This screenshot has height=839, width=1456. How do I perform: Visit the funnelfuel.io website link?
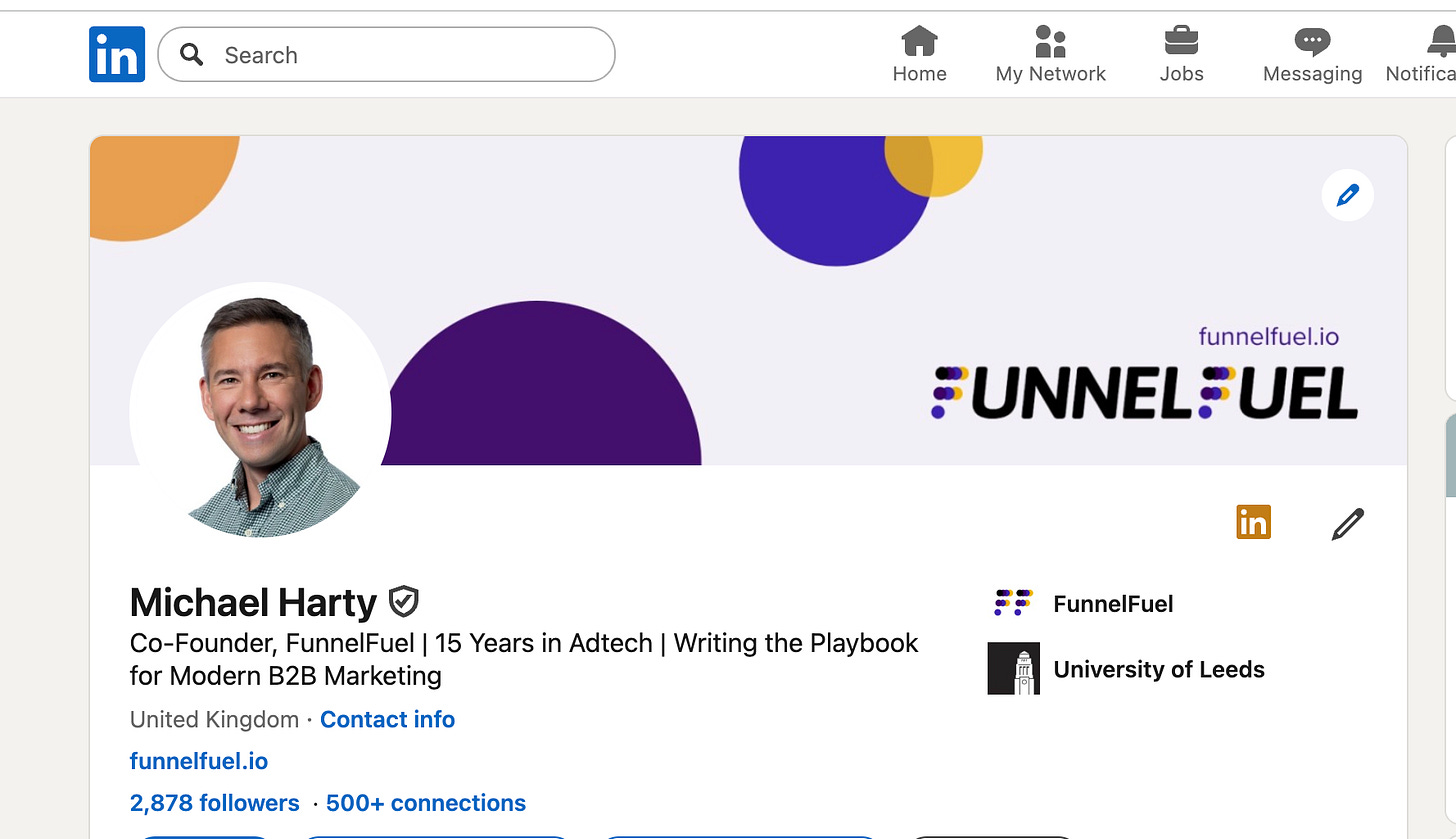(x=199, y=761)
